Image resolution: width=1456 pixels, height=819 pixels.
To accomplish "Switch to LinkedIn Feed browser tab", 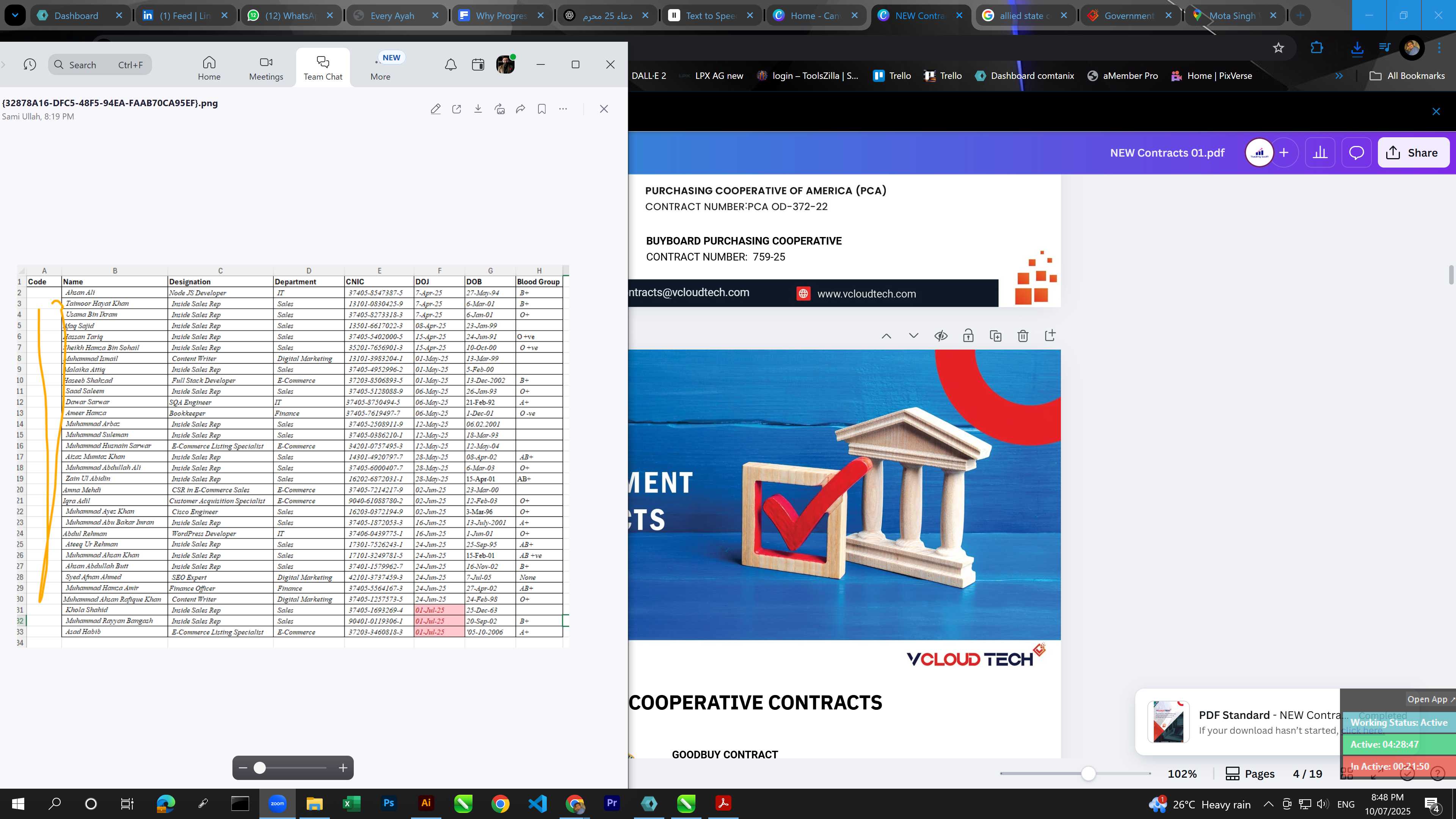I will [186, 15].
